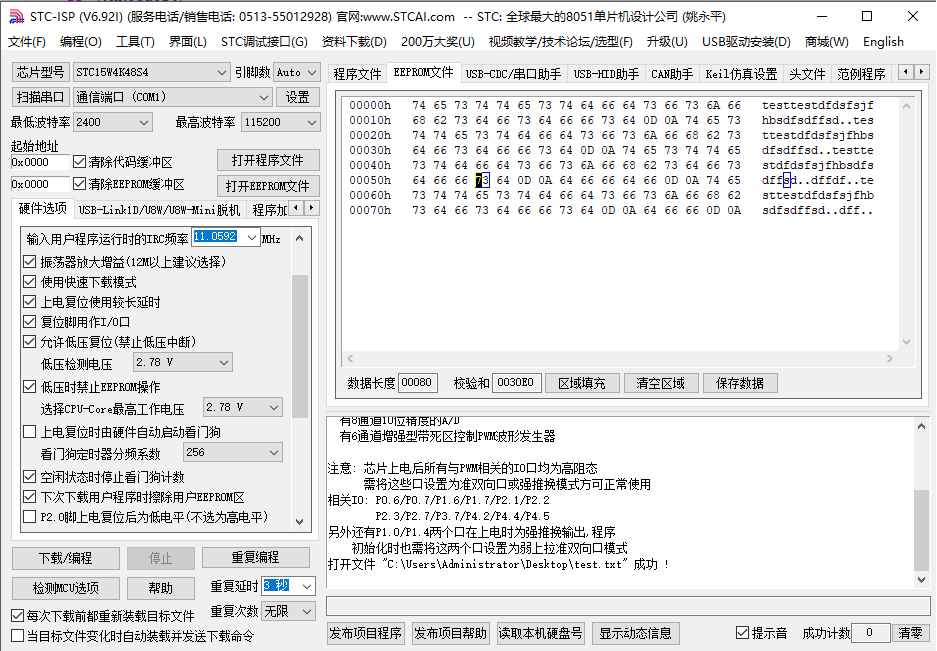
Task: Click 数据长度 00080 field
Action: [x=417, y=383]
